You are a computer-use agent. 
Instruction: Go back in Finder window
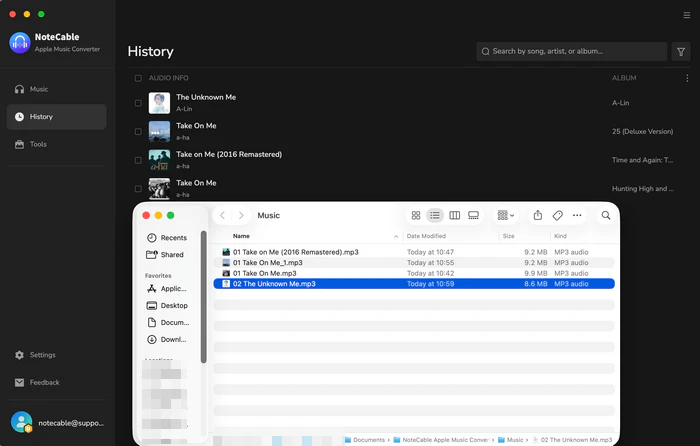coord(222,216)
